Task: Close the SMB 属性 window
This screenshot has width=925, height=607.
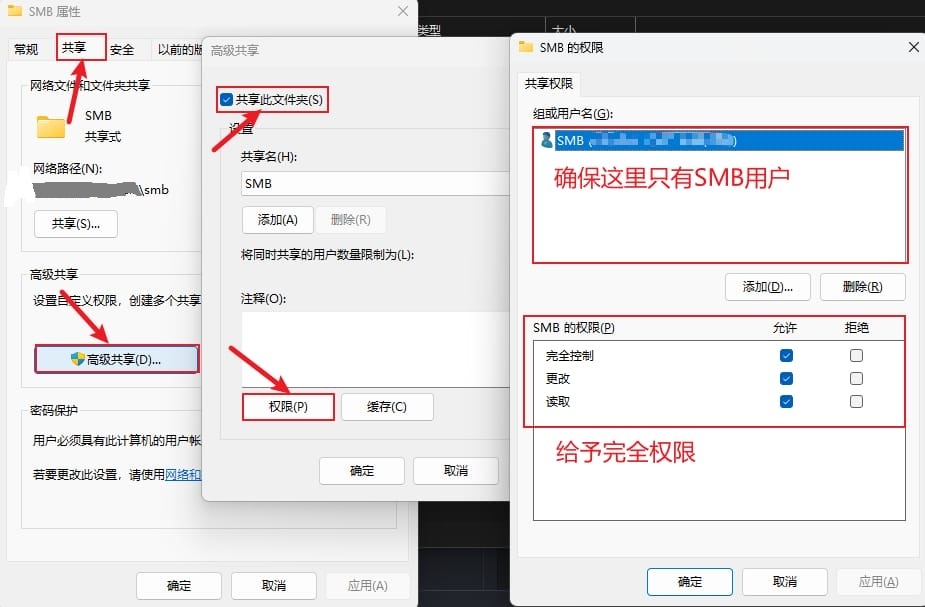Action: tap(403, 11)
